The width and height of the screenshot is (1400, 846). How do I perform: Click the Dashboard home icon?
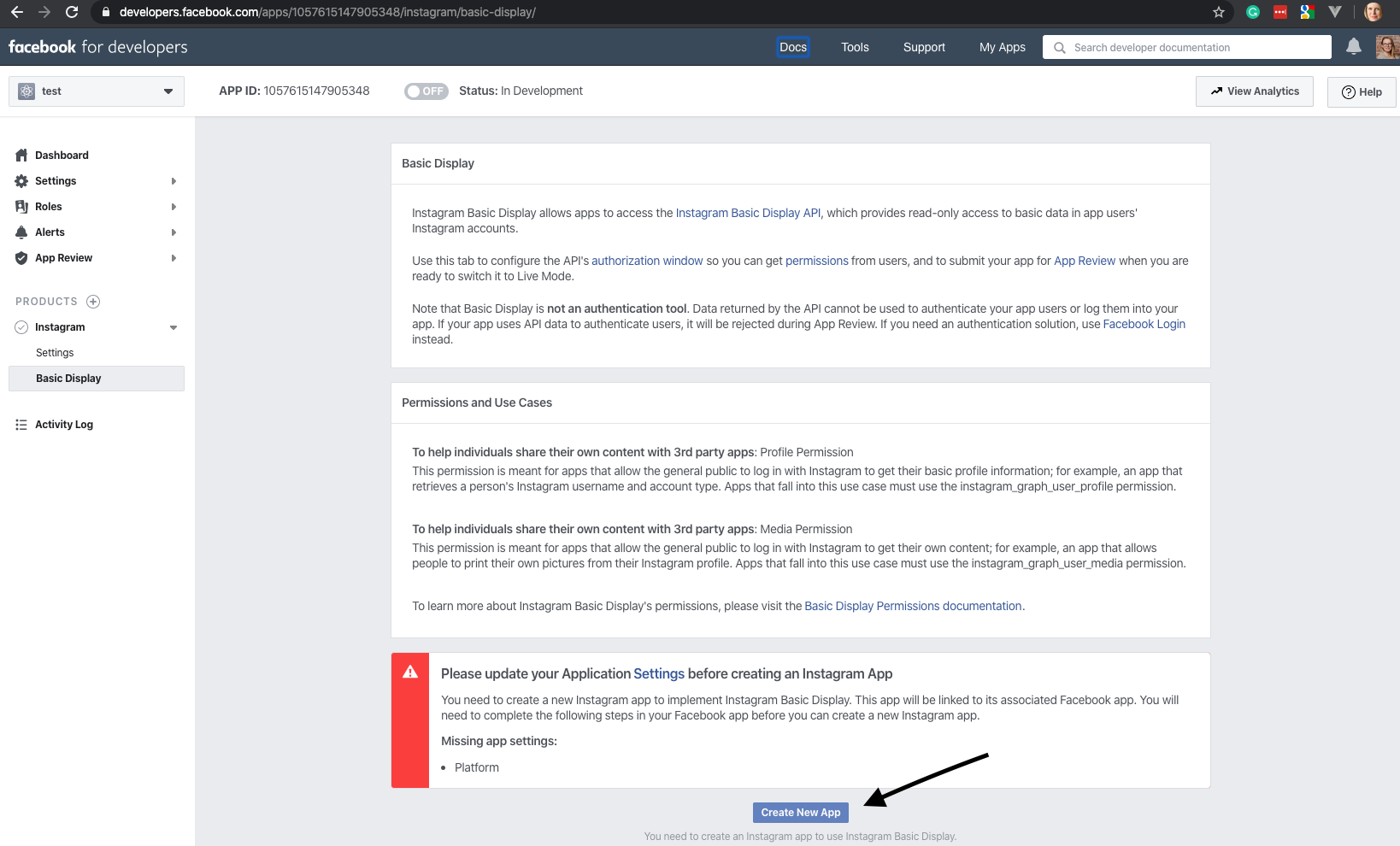click(21, 156)
